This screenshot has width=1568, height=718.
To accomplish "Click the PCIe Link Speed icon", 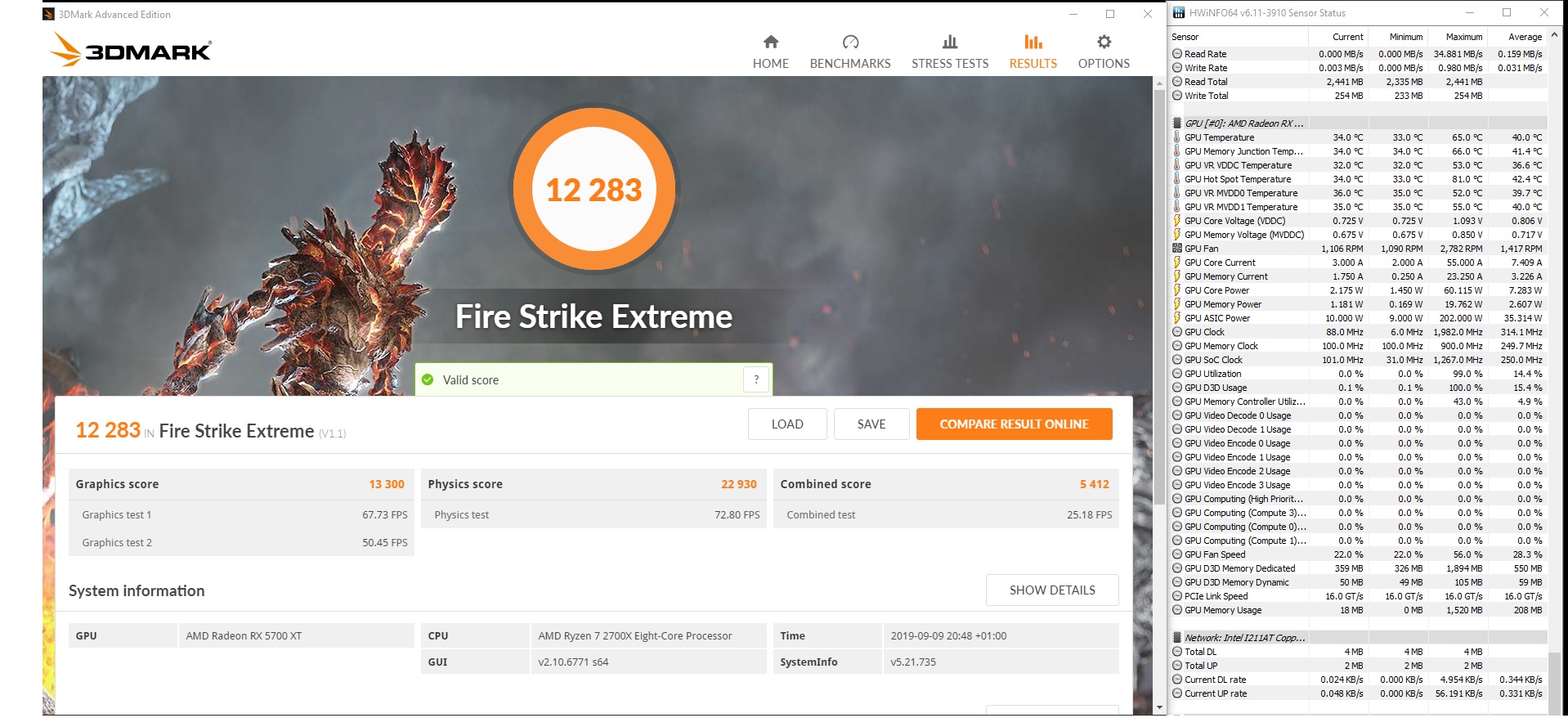I will [x=1177, y=596].
